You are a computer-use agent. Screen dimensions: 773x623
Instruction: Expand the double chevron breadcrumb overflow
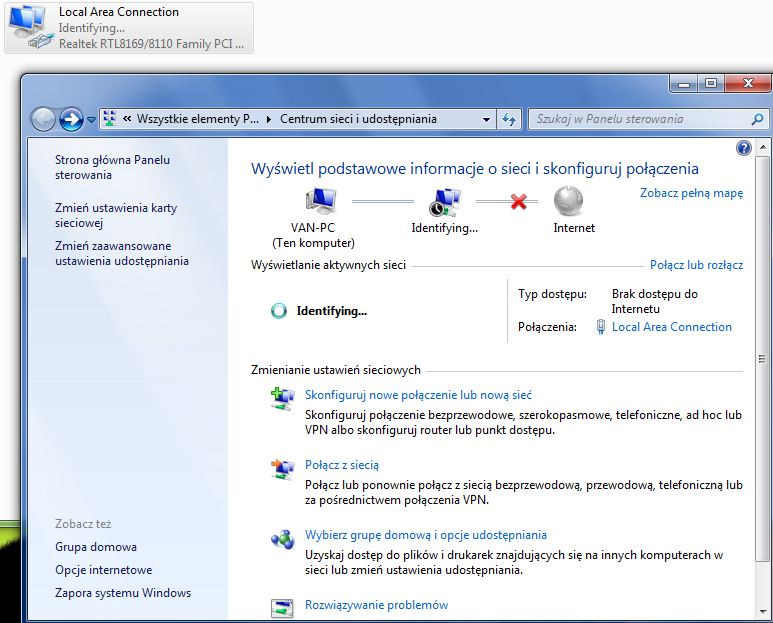[127, 119]
